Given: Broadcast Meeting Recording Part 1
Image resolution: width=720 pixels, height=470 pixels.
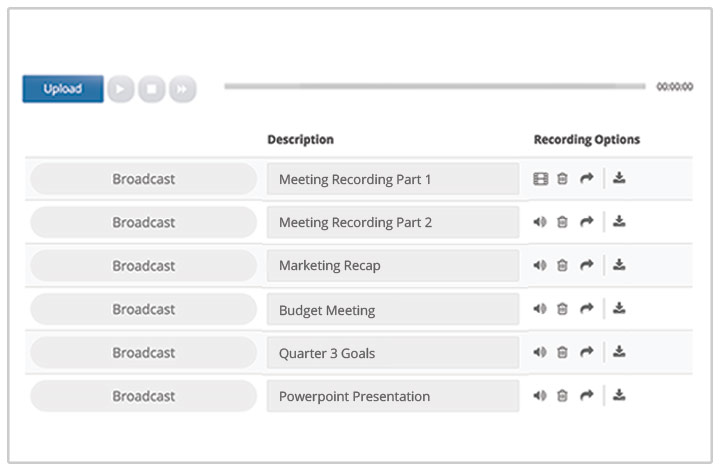Looking at the screenshot, I should pyautogui.click(x=144, y=179).
